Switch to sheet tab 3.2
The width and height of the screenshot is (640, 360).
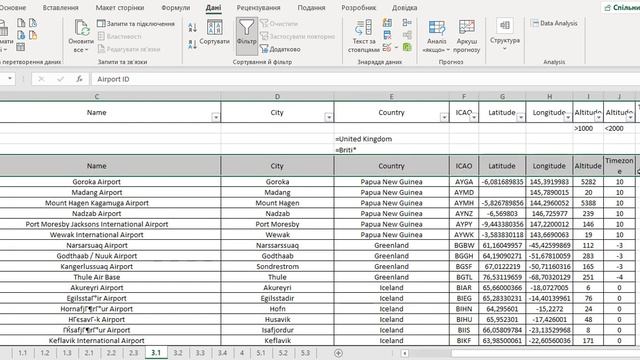(x=178, y=353)
